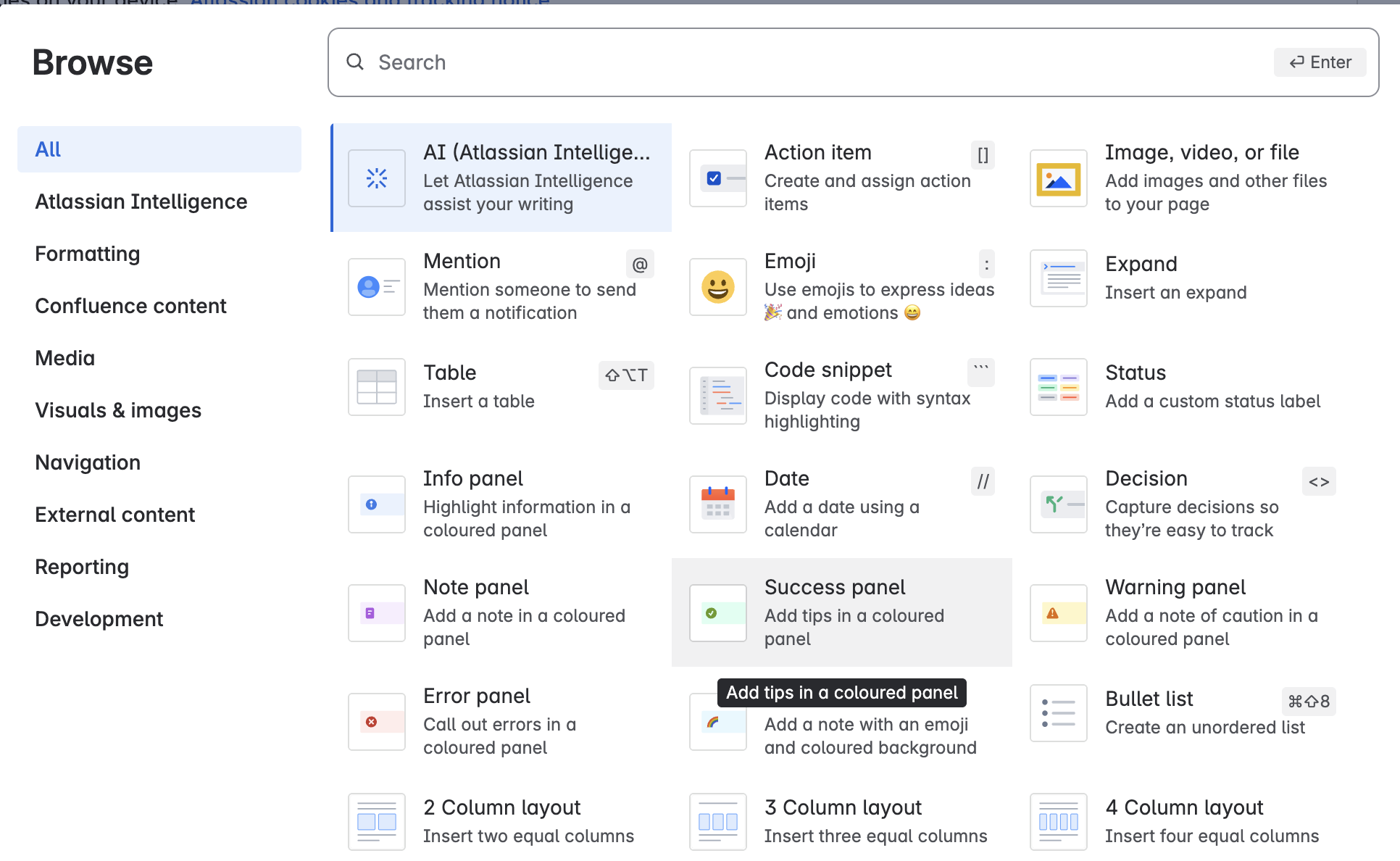Click the Table title text
1400x861 pixels.
(450, 373)
